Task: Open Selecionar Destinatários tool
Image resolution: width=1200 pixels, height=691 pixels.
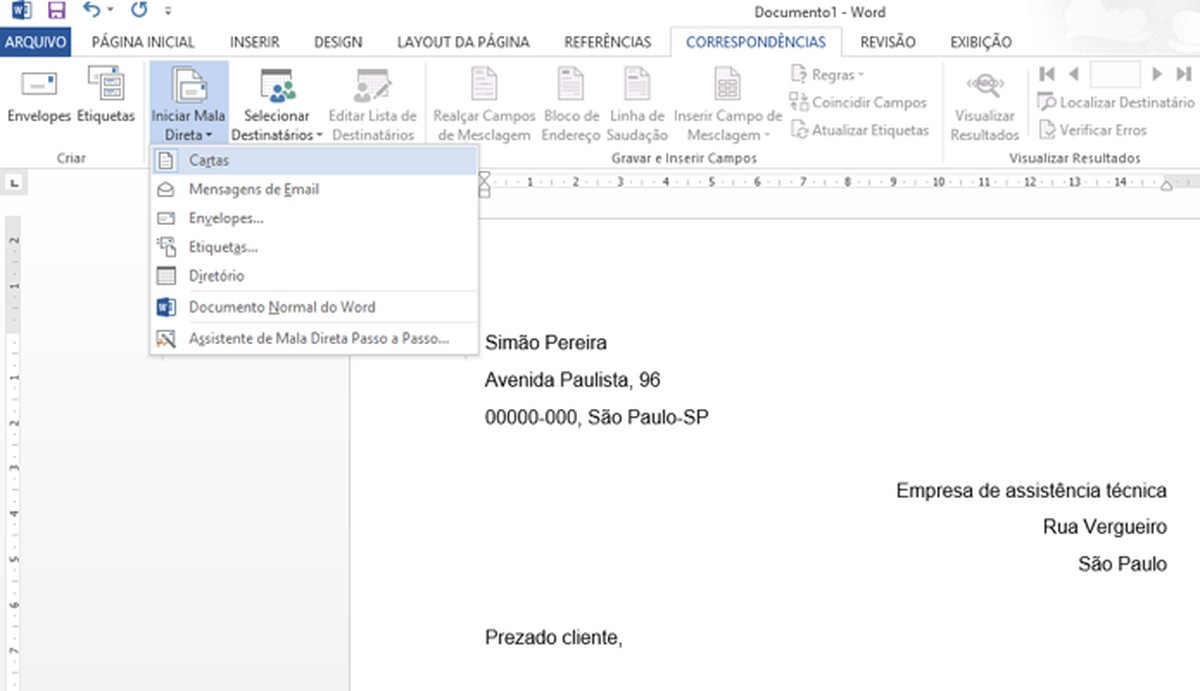Action: click(276, 100)
